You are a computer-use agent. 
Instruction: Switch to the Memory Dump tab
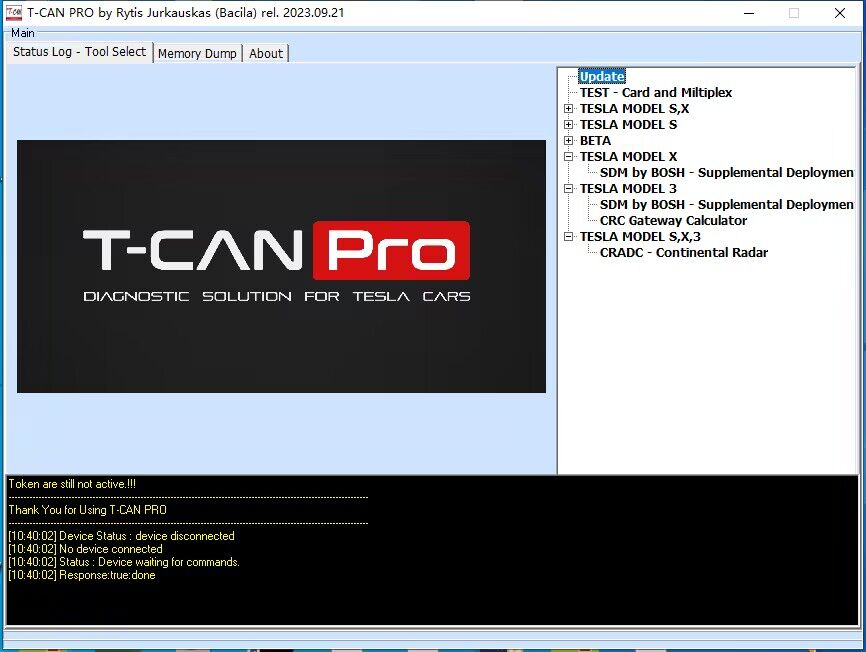click(197, 54)
